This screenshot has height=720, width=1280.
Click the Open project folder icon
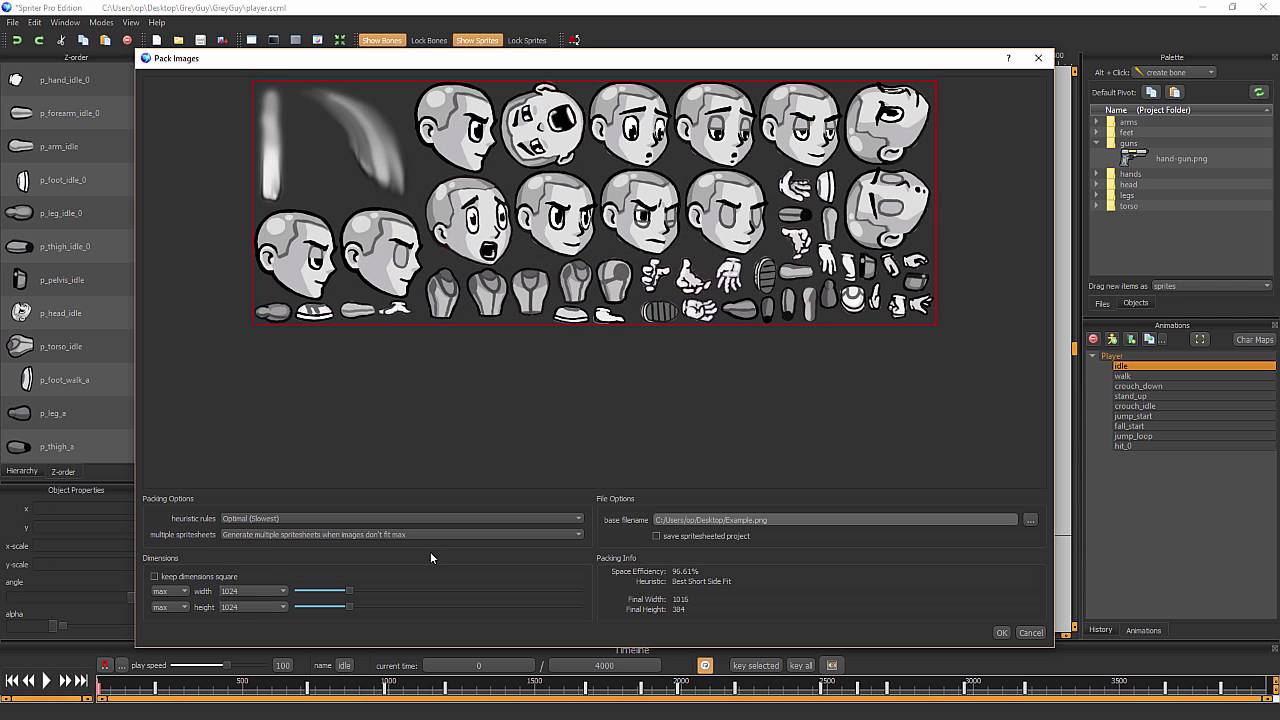point(178,40)
